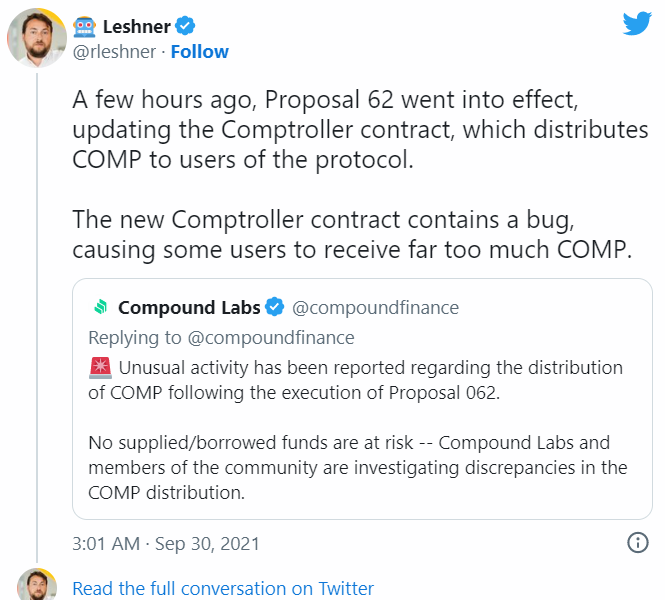Click the Leshner display name
The width and height of the screenshot is (665, 600).
[x=122, y=26]
